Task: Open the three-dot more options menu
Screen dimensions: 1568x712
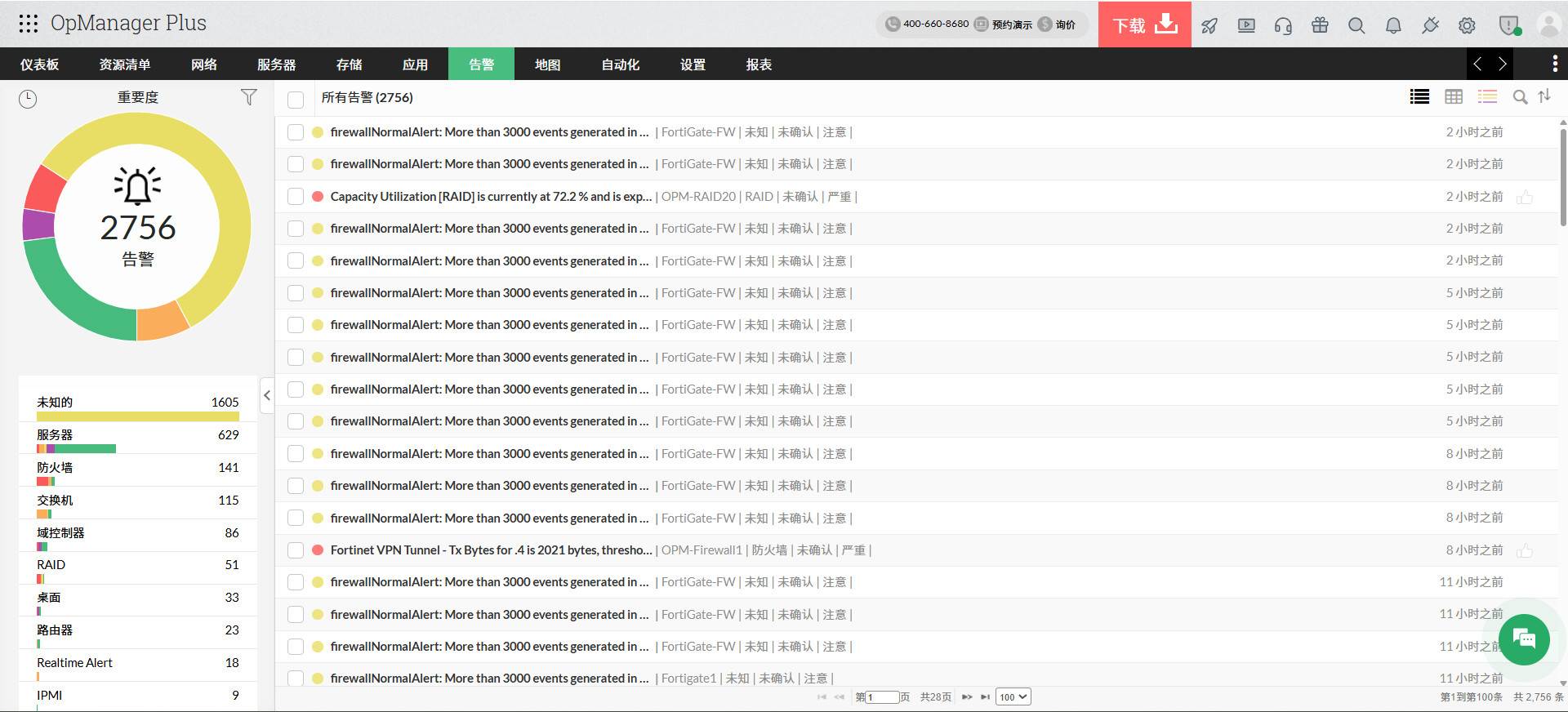Action: 1555,64
